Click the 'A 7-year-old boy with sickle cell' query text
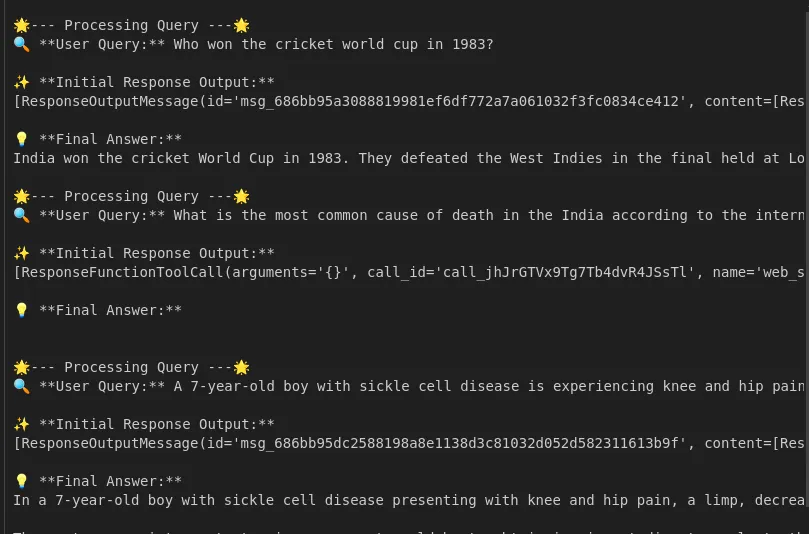This screenshot has width=809, height=534. pyautogui.click(x=489, y=386)
